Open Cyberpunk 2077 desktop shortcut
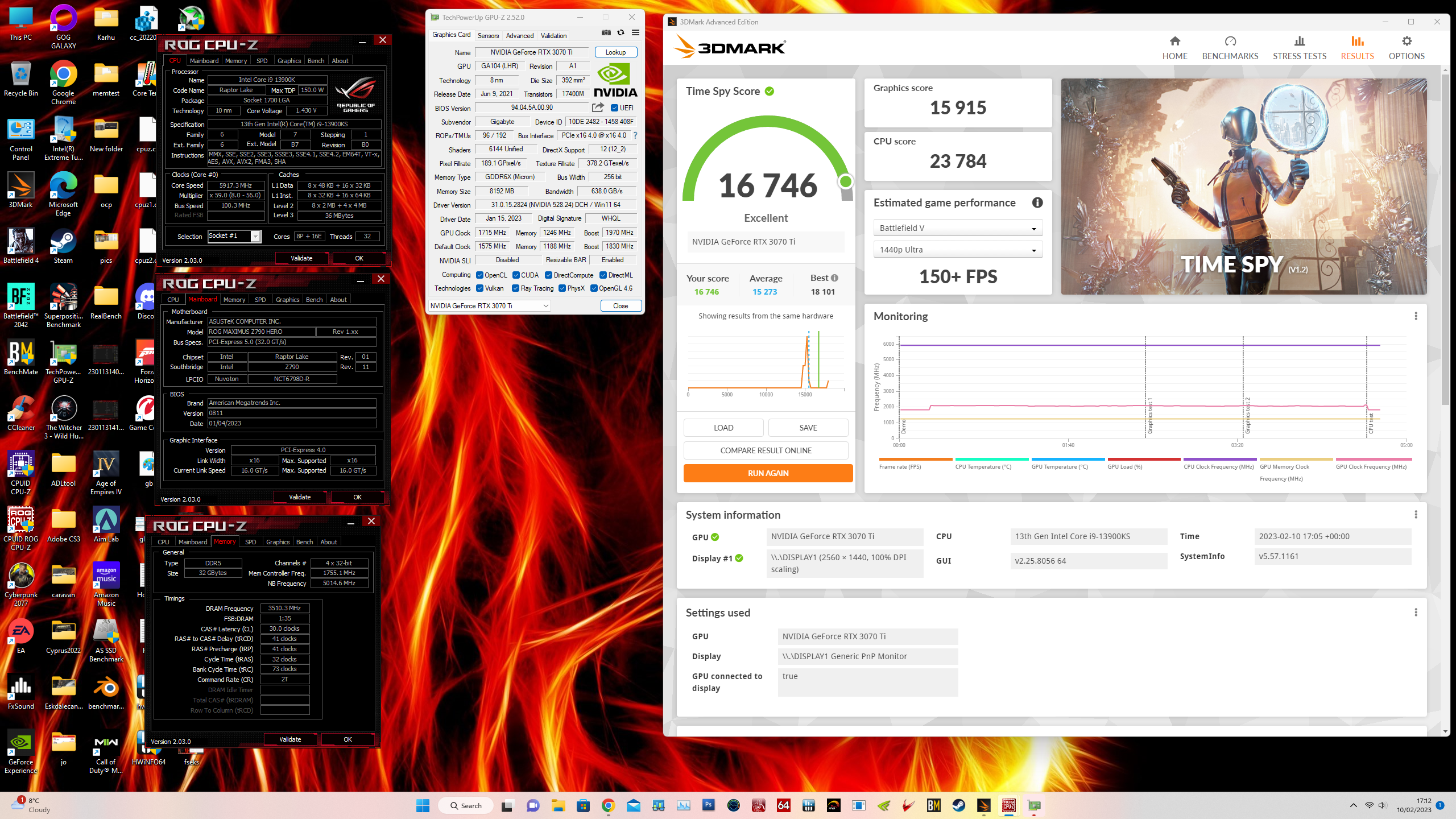1456x819 pixels. tap(21, 585)
